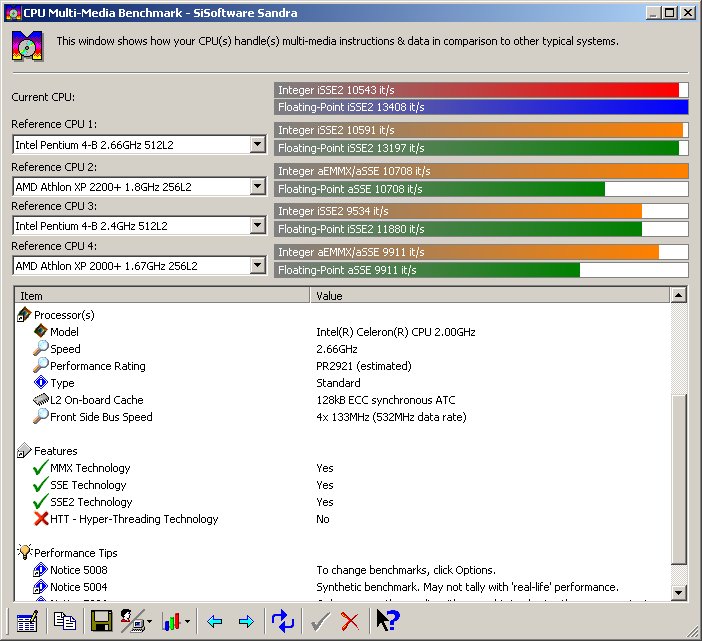Click the Integer aEMMX/aSSE 10708 orange bar
This screenshot has width=702, height=641.
(x=481, y=171)
